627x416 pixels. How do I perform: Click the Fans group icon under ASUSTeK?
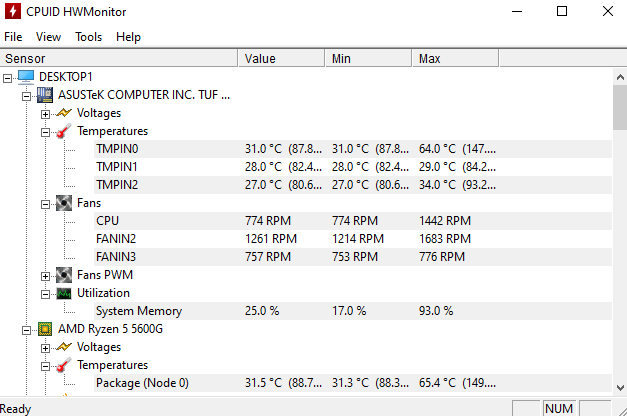(64, 203)
